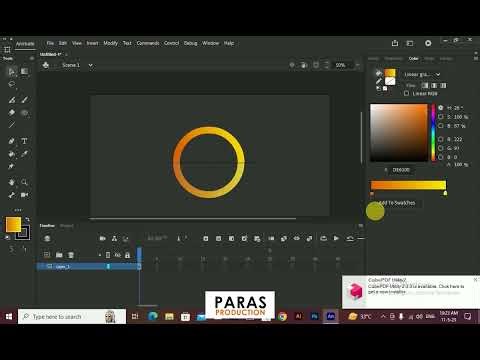Click the hex color value field
480x360 pixels.
(x=401, y=170)
